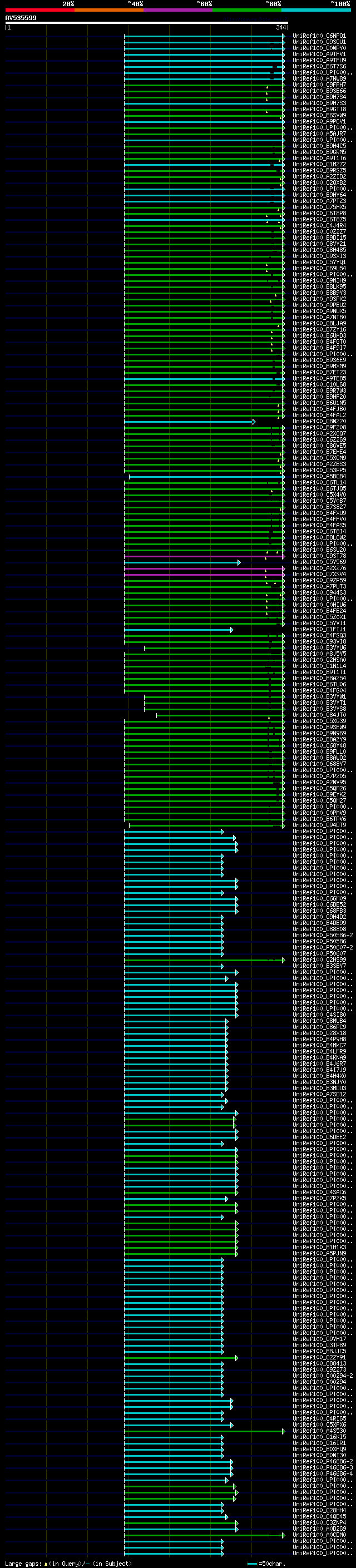
Task: Click hit label UniRef100_A5AJR7
Action: point(319,133)
